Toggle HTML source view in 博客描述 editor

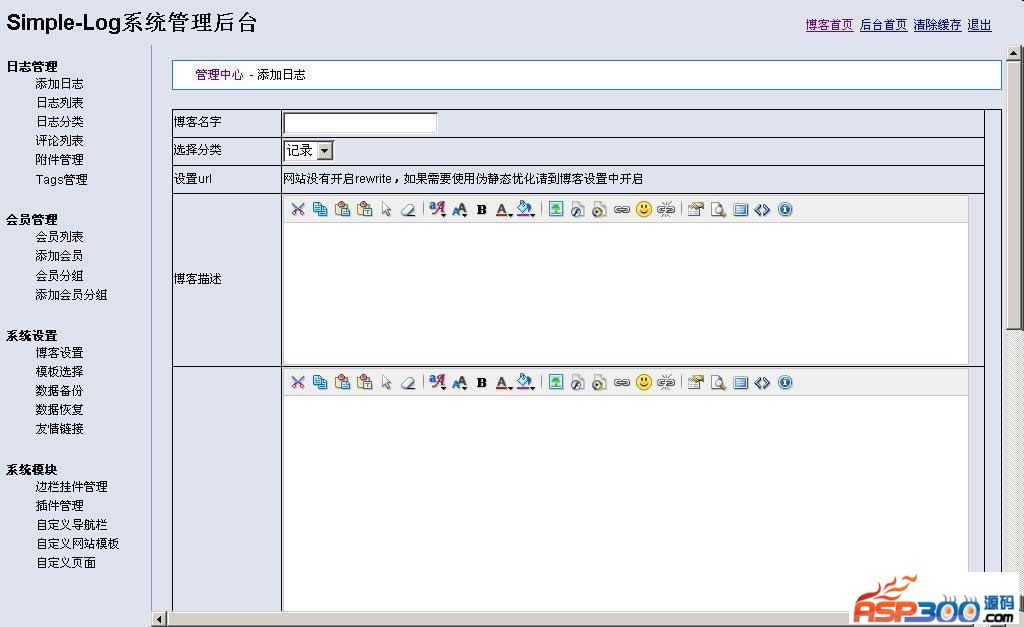click(x=762, y=209)
